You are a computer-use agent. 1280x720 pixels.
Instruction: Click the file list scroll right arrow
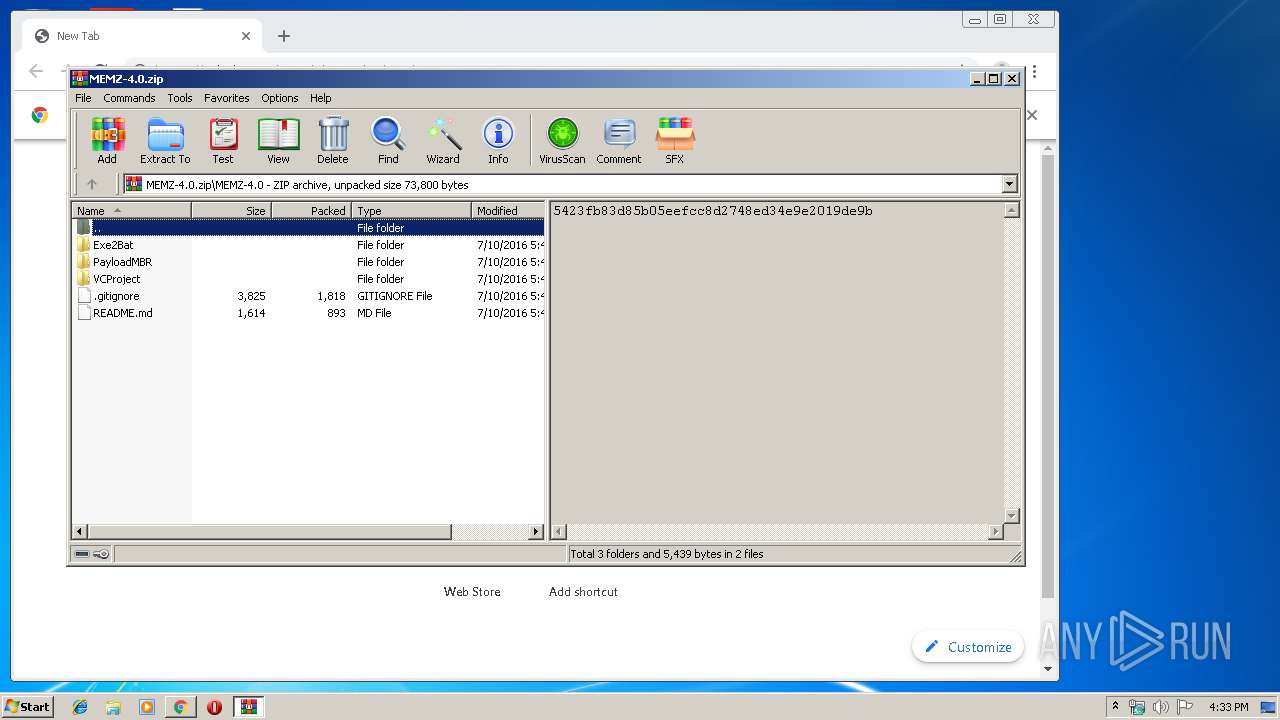click(x=536, y=532)
